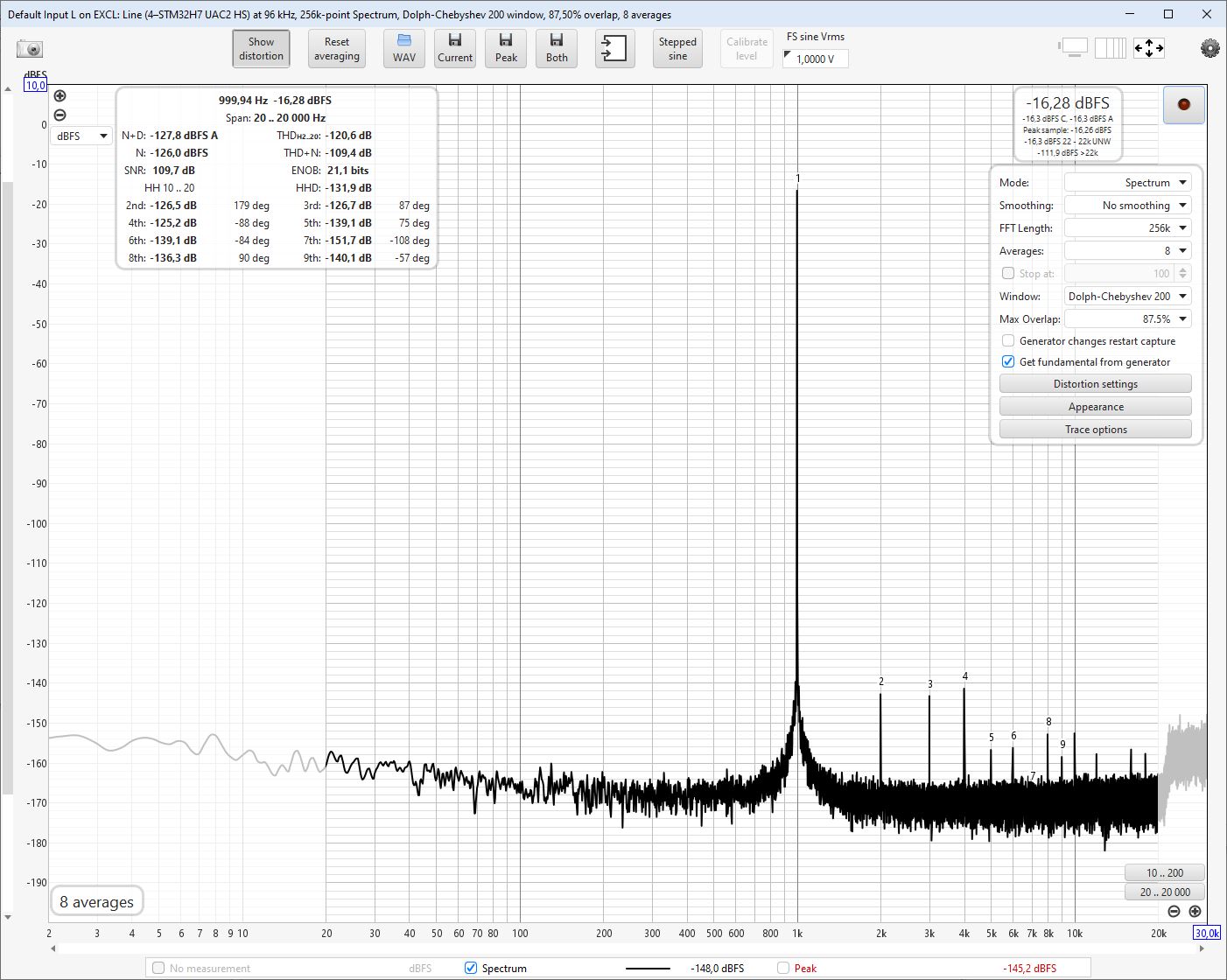Open Appearance options
This screenshot has height=980, width=1227.
tap(1096, 407)
